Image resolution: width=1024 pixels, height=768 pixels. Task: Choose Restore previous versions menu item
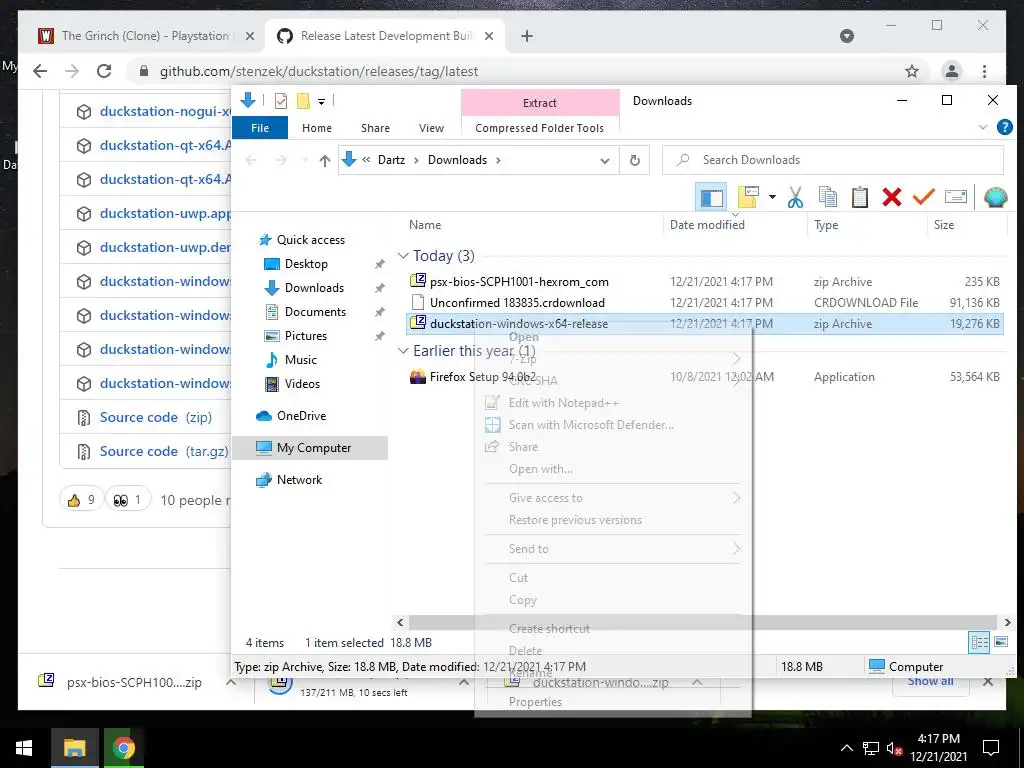click(575, 520)
